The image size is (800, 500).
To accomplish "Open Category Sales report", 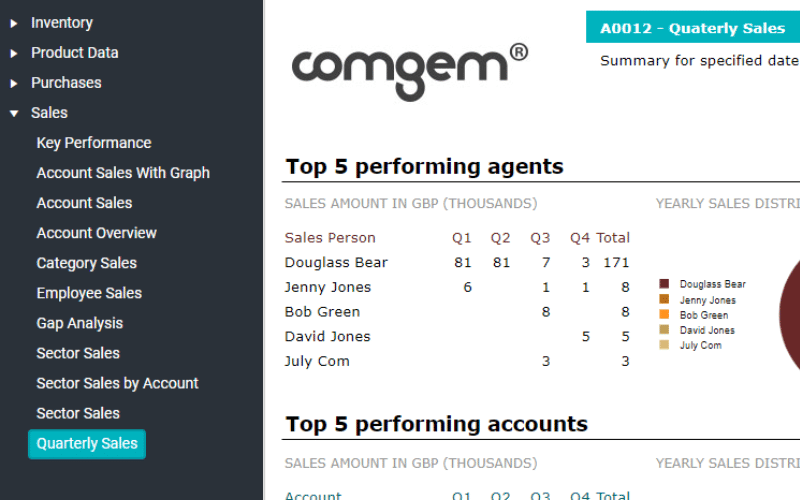I will click(87, 263).
